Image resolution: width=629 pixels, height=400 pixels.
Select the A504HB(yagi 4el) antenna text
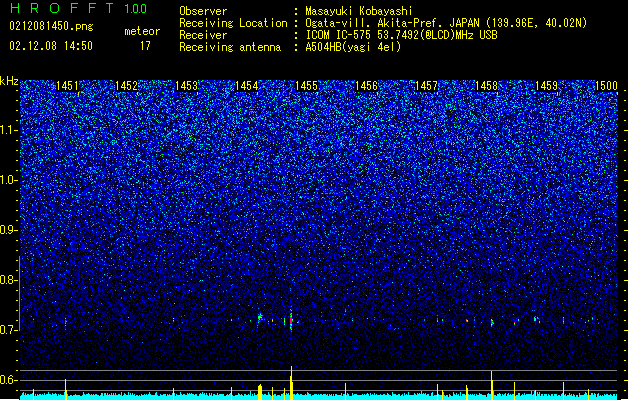click(x=353, y=47)
